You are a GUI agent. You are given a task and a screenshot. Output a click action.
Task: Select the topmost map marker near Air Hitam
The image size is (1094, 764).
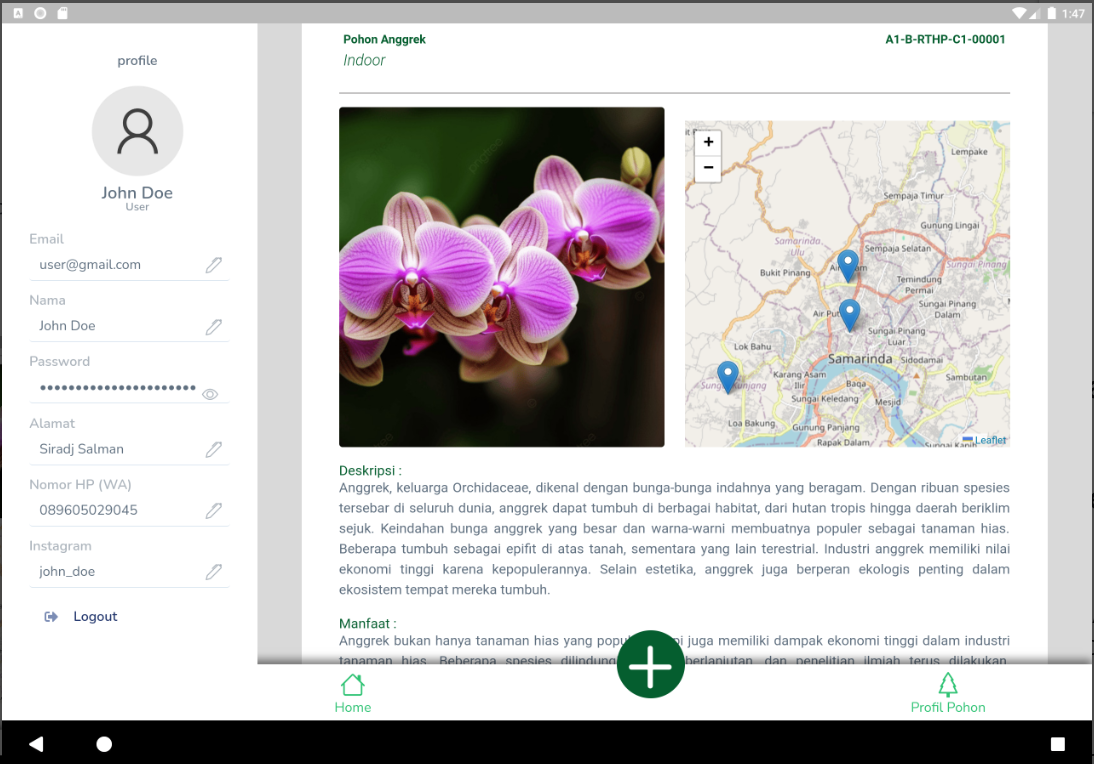(x=847, y=264)
